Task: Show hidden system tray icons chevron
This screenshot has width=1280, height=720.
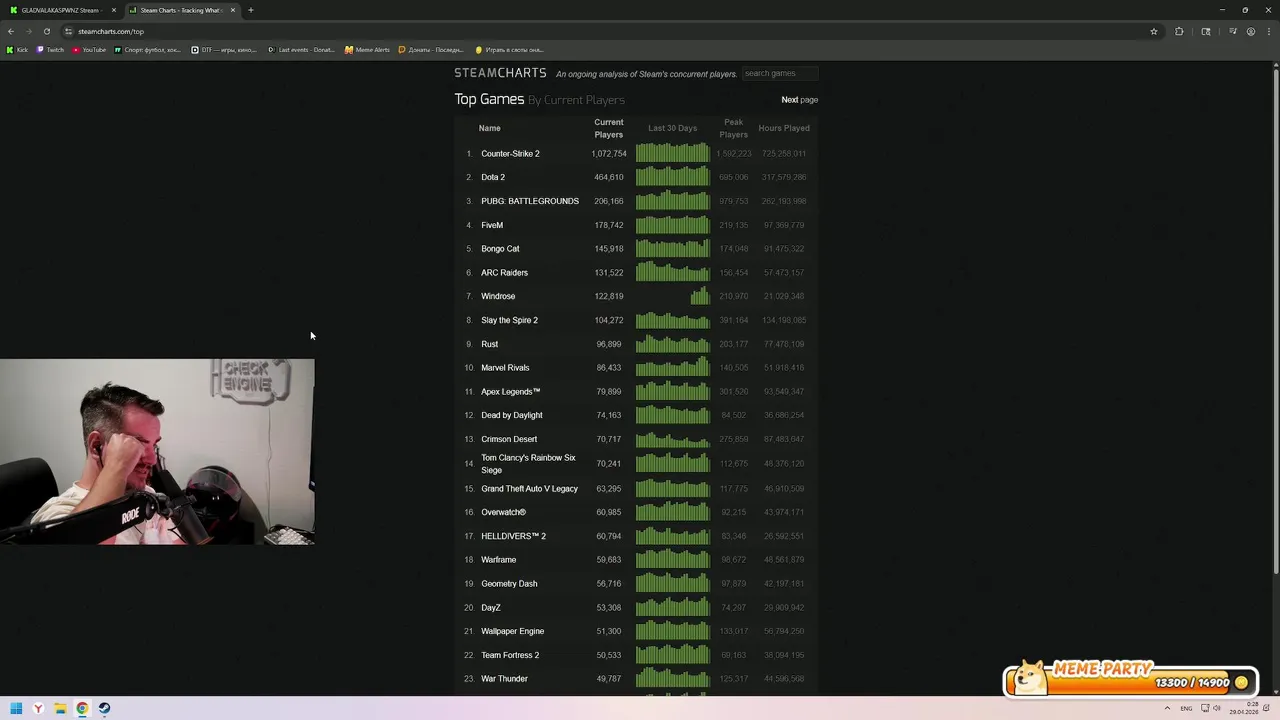Action: (1167, 708)
